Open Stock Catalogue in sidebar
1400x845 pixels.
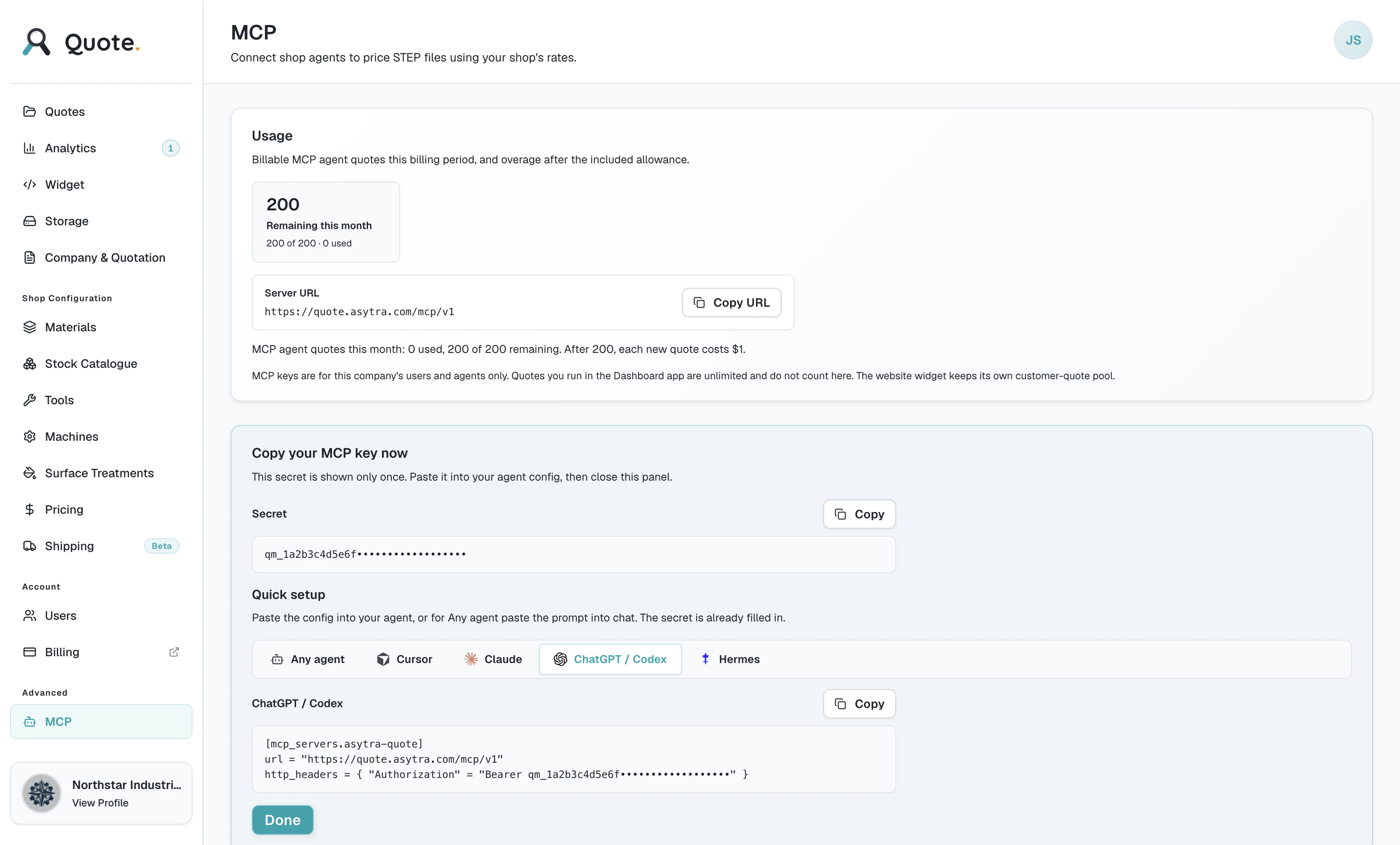click(101, 364)
